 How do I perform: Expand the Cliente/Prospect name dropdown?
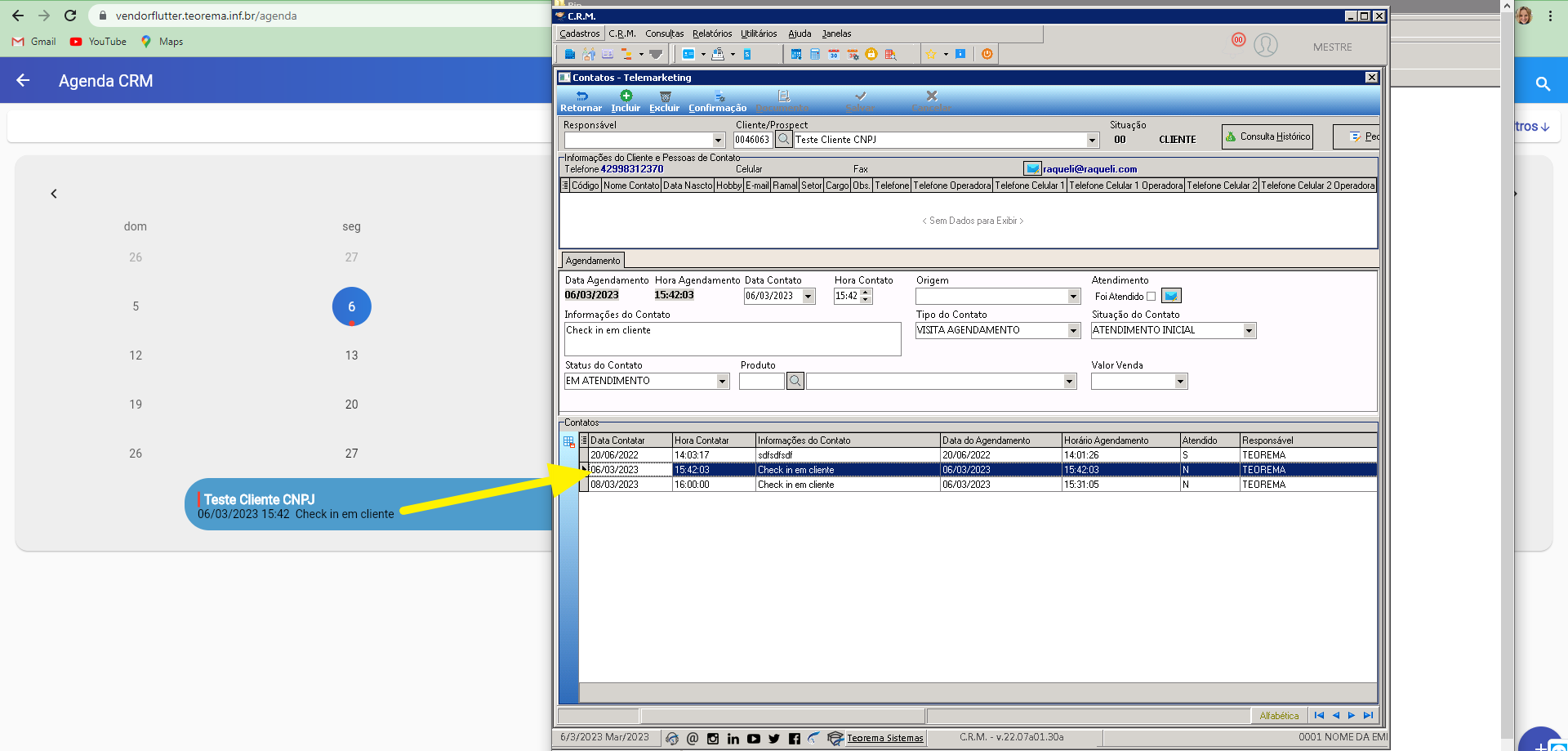coord(1093,140)
